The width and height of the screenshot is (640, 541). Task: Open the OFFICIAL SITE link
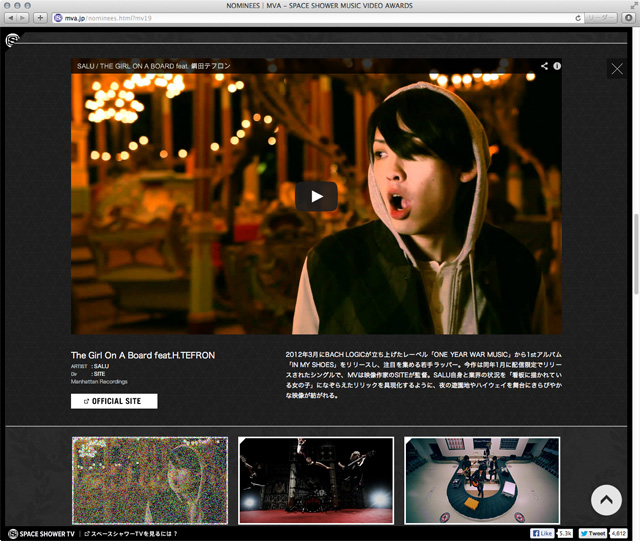click(x=114, y=401)
